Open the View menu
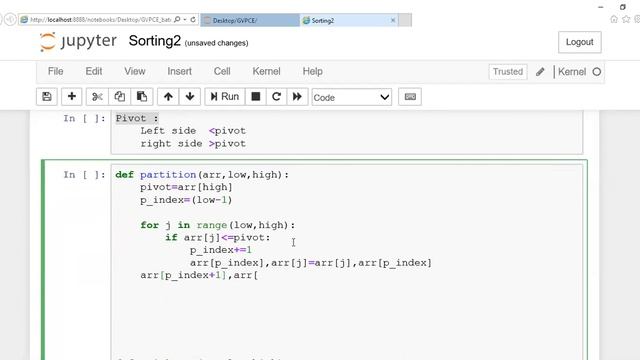The width and height of the screenshot is (640, 360). (135, 71)
